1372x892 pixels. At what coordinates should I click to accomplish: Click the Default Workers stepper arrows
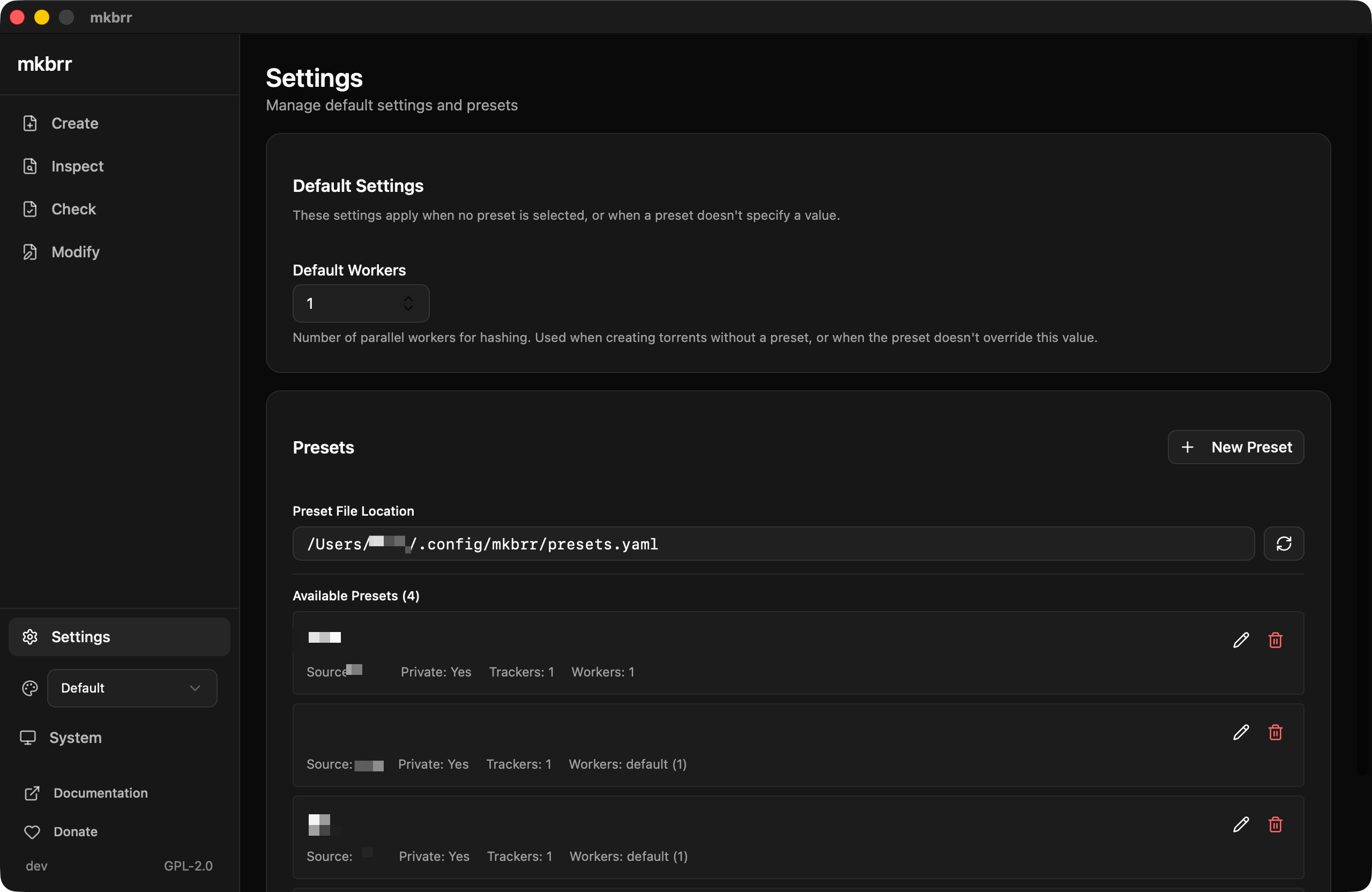coord(408,303)
